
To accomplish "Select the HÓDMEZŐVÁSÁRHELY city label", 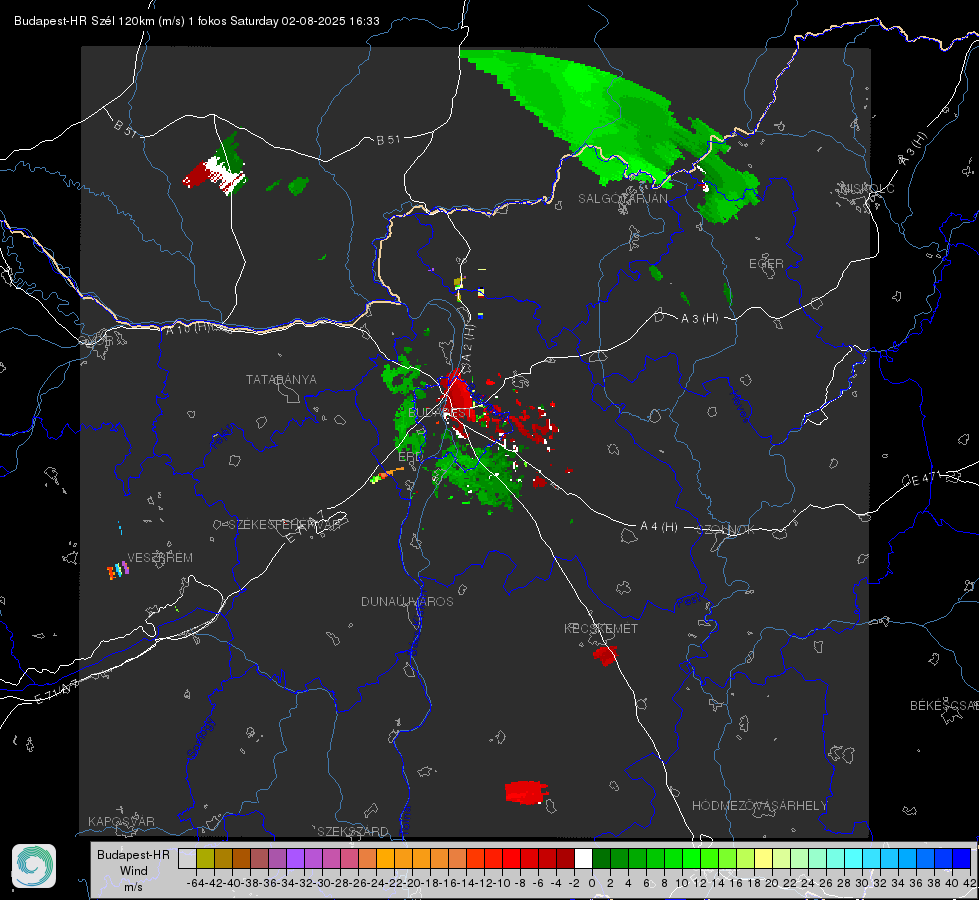I will tap(759, 806).
